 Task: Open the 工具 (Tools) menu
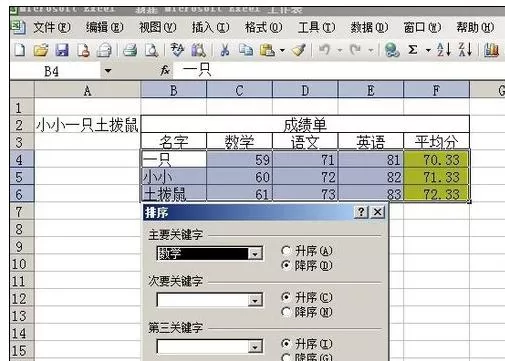tap(317, 27)
